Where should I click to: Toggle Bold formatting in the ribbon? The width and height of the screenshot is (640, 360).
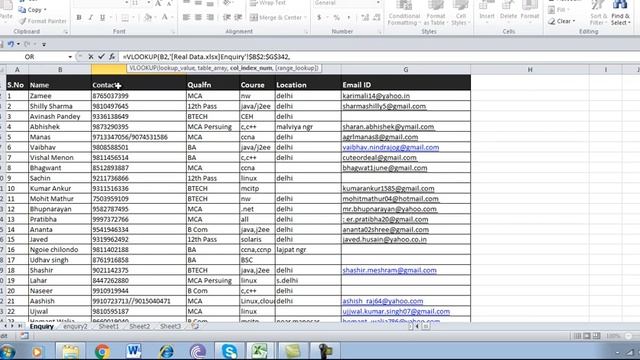coord(79,18)
